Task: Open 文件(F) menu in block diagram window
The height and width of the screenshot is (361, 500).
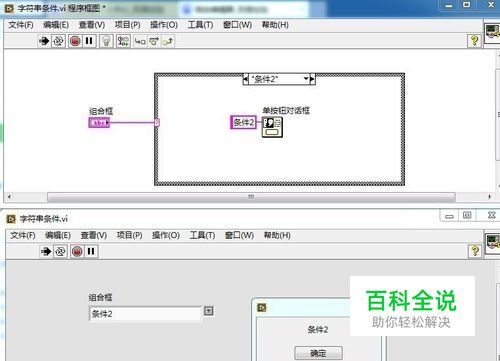Action: [21, 25]
